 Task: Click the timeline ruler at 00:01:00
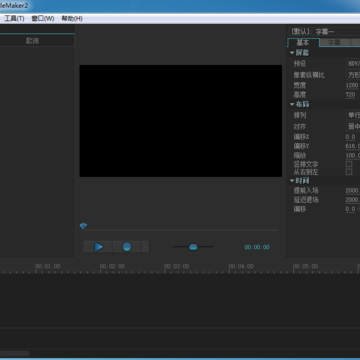(48, 266)
